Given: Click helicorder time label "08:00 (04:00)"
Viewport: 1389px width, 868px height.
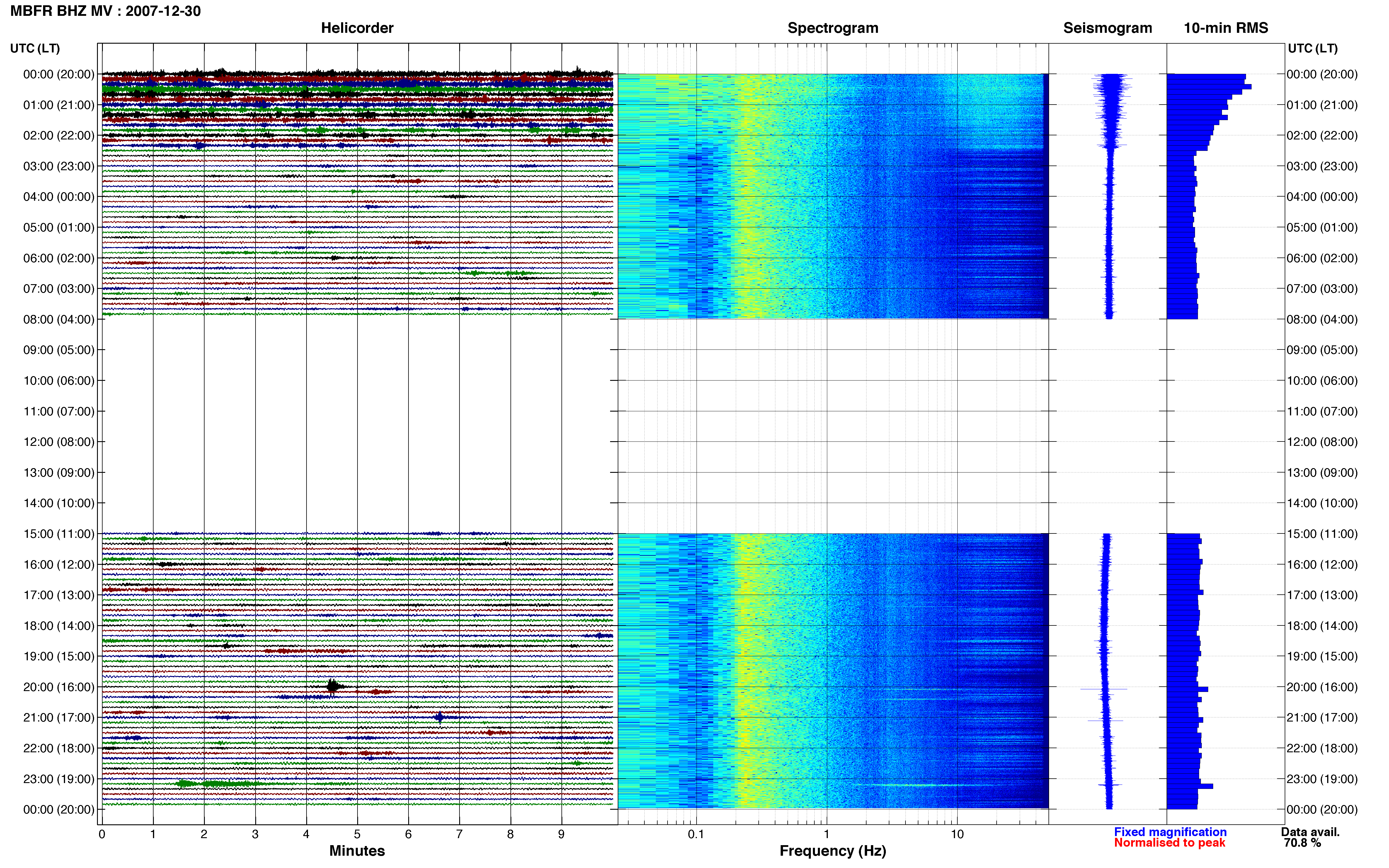Looking at the screenshot, I should 59,319.
